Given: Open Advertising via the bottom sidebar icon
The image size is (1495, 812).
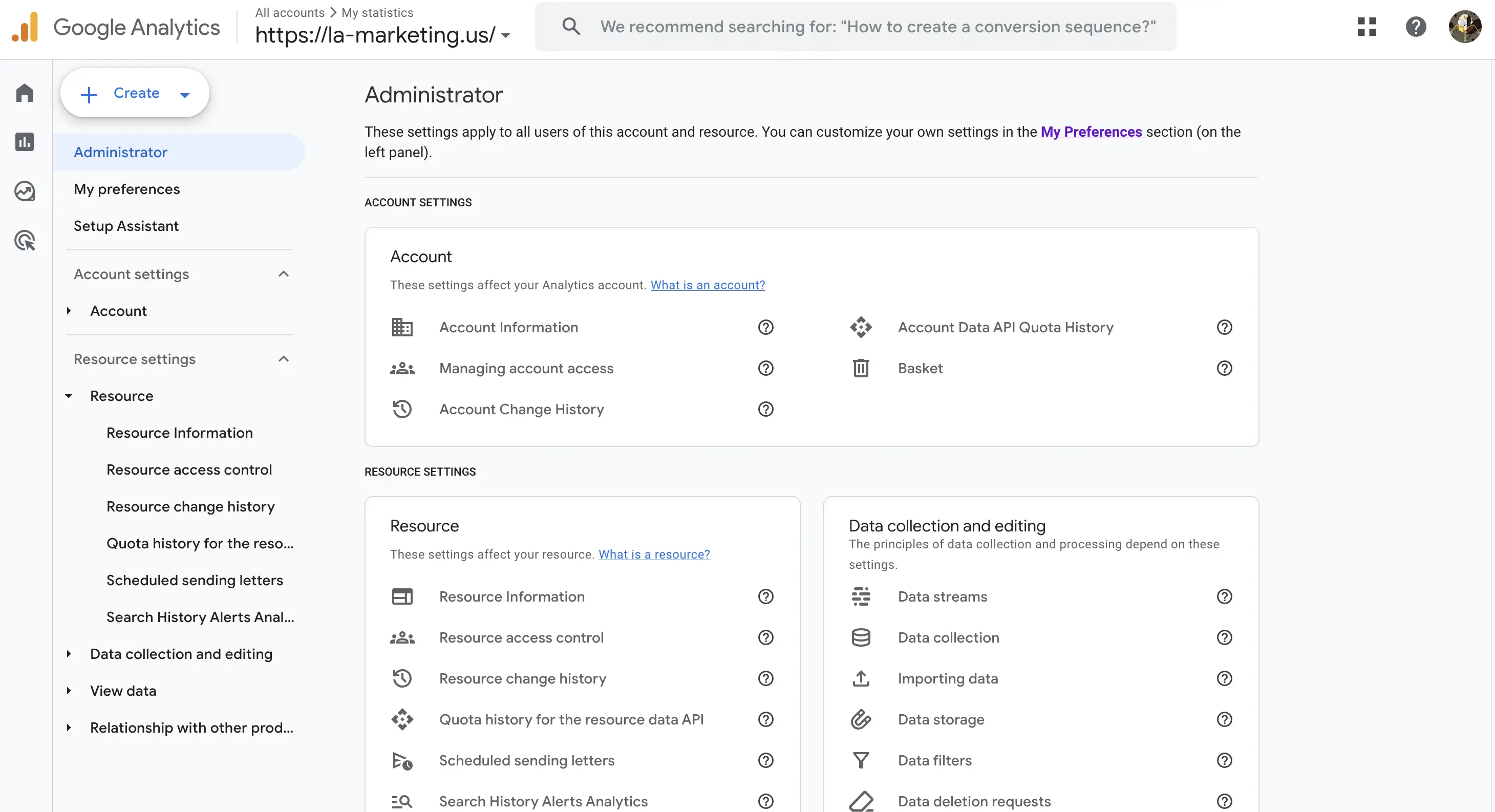Looking at the screenshot, I should point(25,240).
